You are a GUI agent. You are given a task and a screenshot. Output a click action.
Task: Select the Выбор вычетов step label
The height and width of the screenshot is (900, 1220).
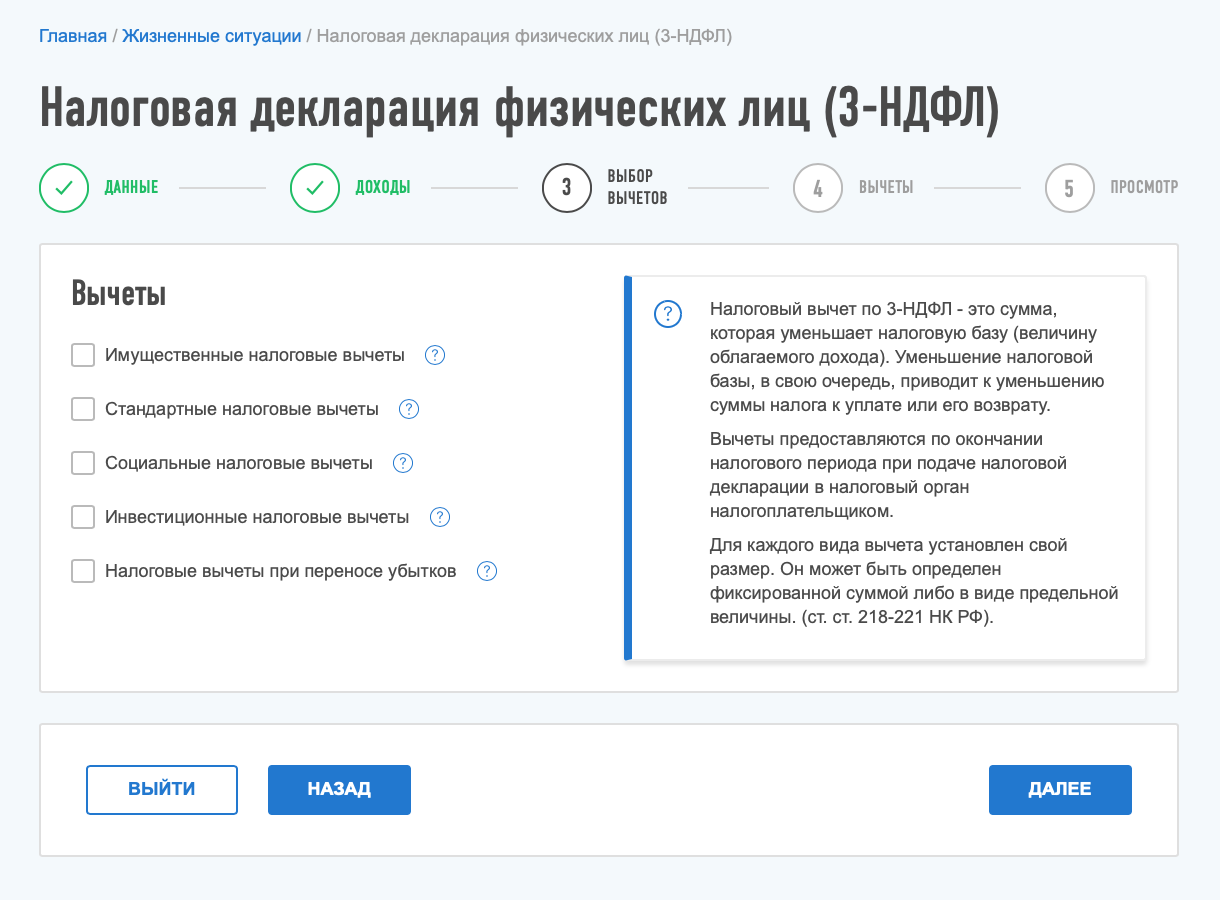(x=637, y=188)
